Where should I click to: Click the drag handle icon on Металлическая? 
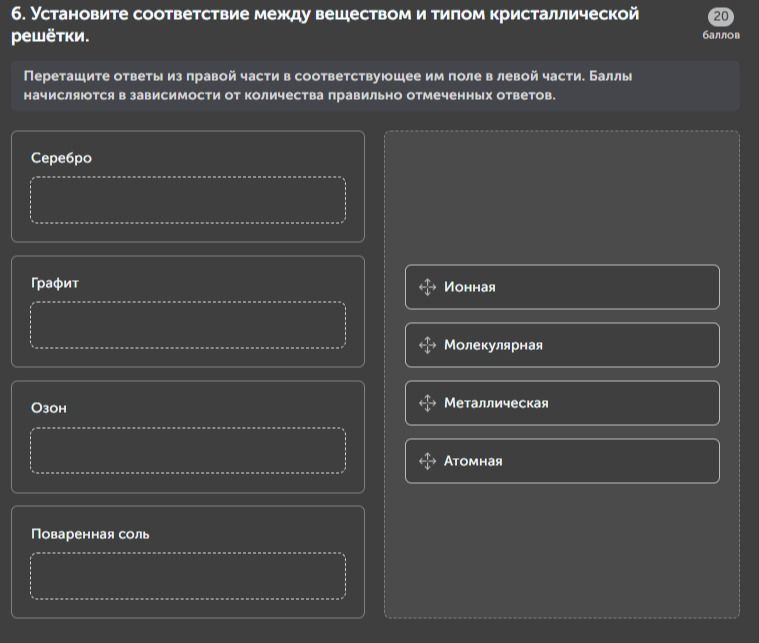(x=427, y=403)
